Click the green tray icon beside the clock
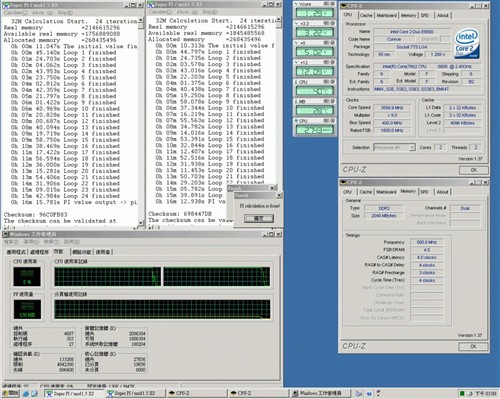Viewport: 500px width, 399px height. point(462,394)
